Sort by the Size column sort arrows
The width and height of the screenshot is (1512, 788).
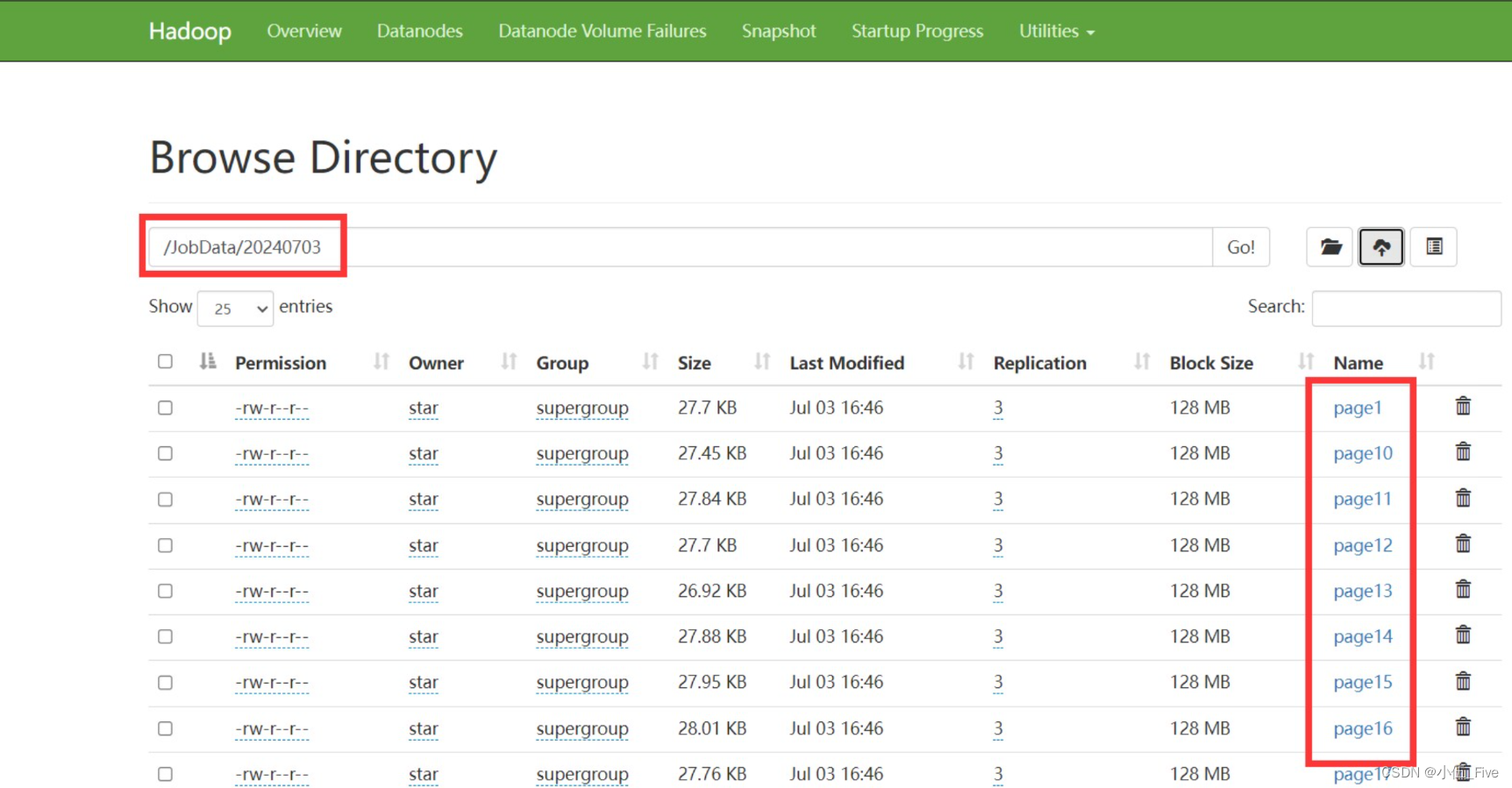(762, 361)
